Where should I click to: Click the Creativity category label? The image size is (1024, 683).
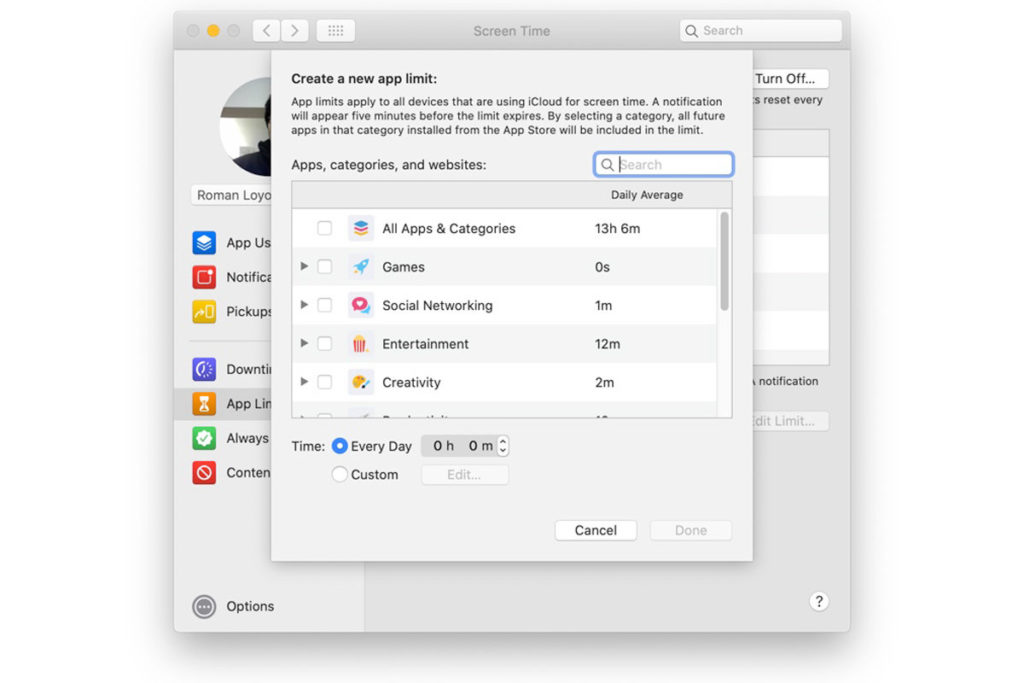(411, 383)
